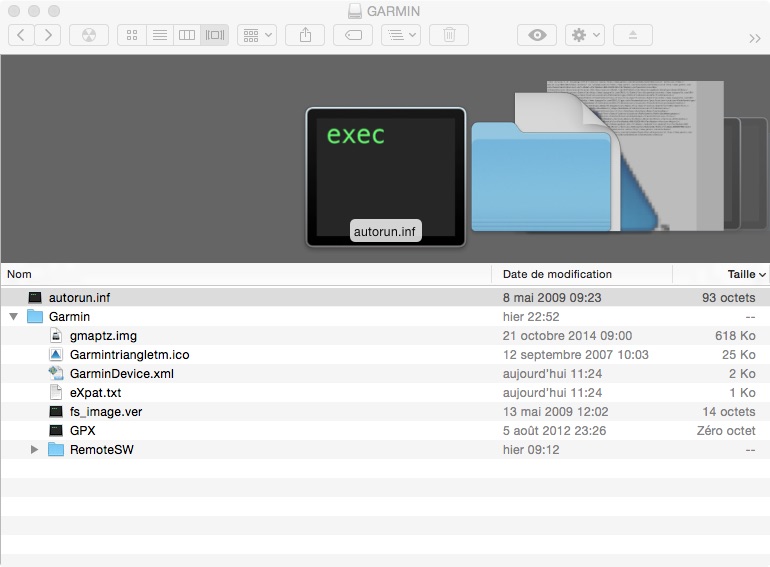Click the 618 Ko size value

click(x=735, y=336)
